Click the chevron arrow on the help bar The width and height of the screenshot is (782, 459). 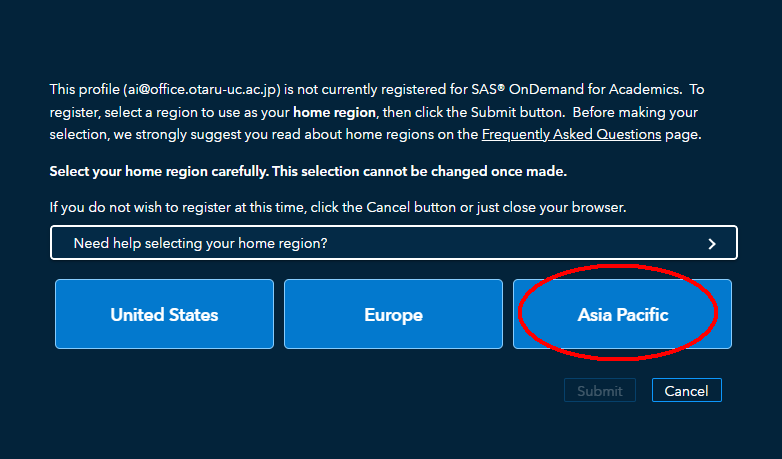[712, 243]
